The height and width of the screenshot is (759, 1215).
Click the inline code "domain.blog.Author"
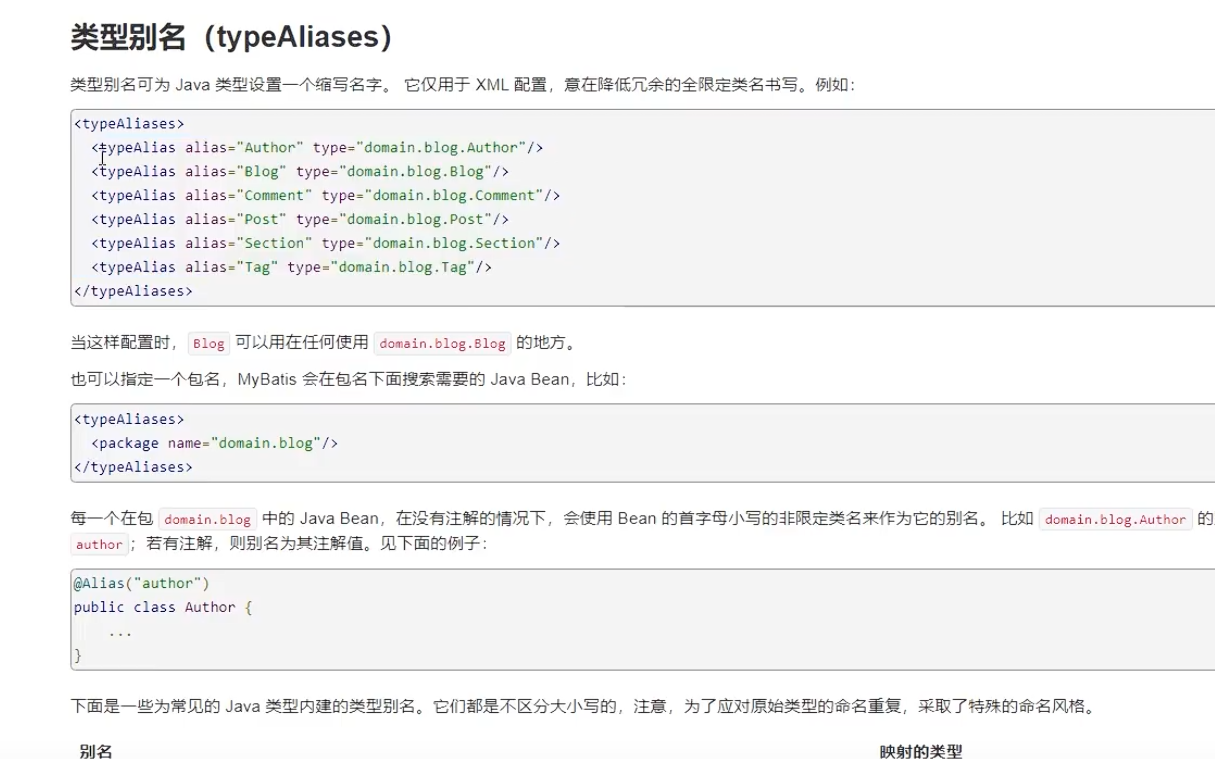1115,519
